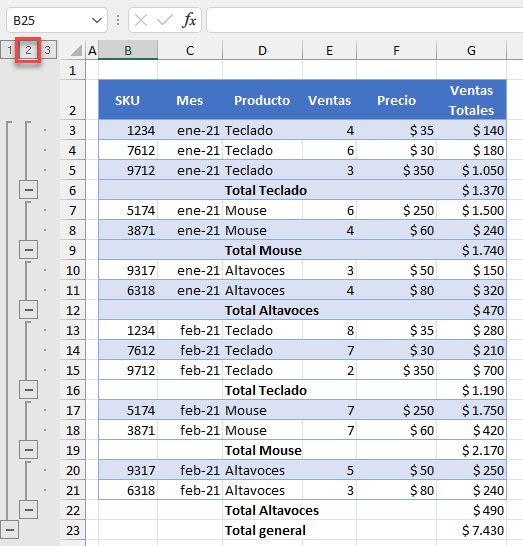Click the Enter checkmark formula icon
The height and width of the screenshot is (546, 523).
[165, 20]
